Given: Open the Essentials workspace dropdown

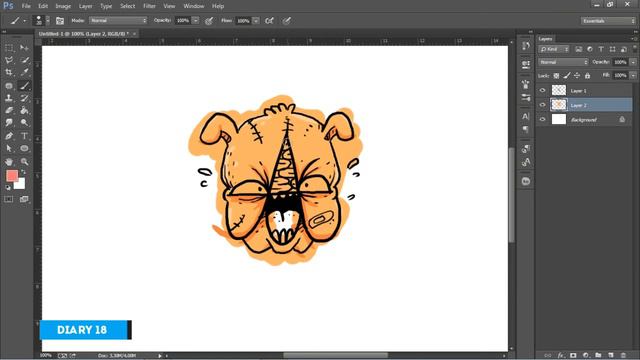Looking at the screenshot, I should coord(608,21).
